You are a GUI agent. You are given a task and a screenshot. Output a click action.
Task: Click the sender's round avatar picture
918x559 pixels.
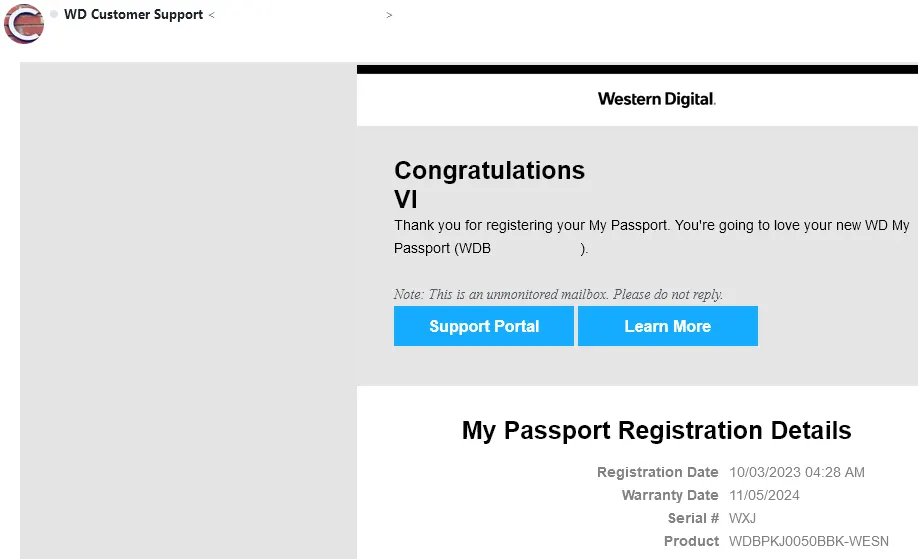click(x=23, y=24)
